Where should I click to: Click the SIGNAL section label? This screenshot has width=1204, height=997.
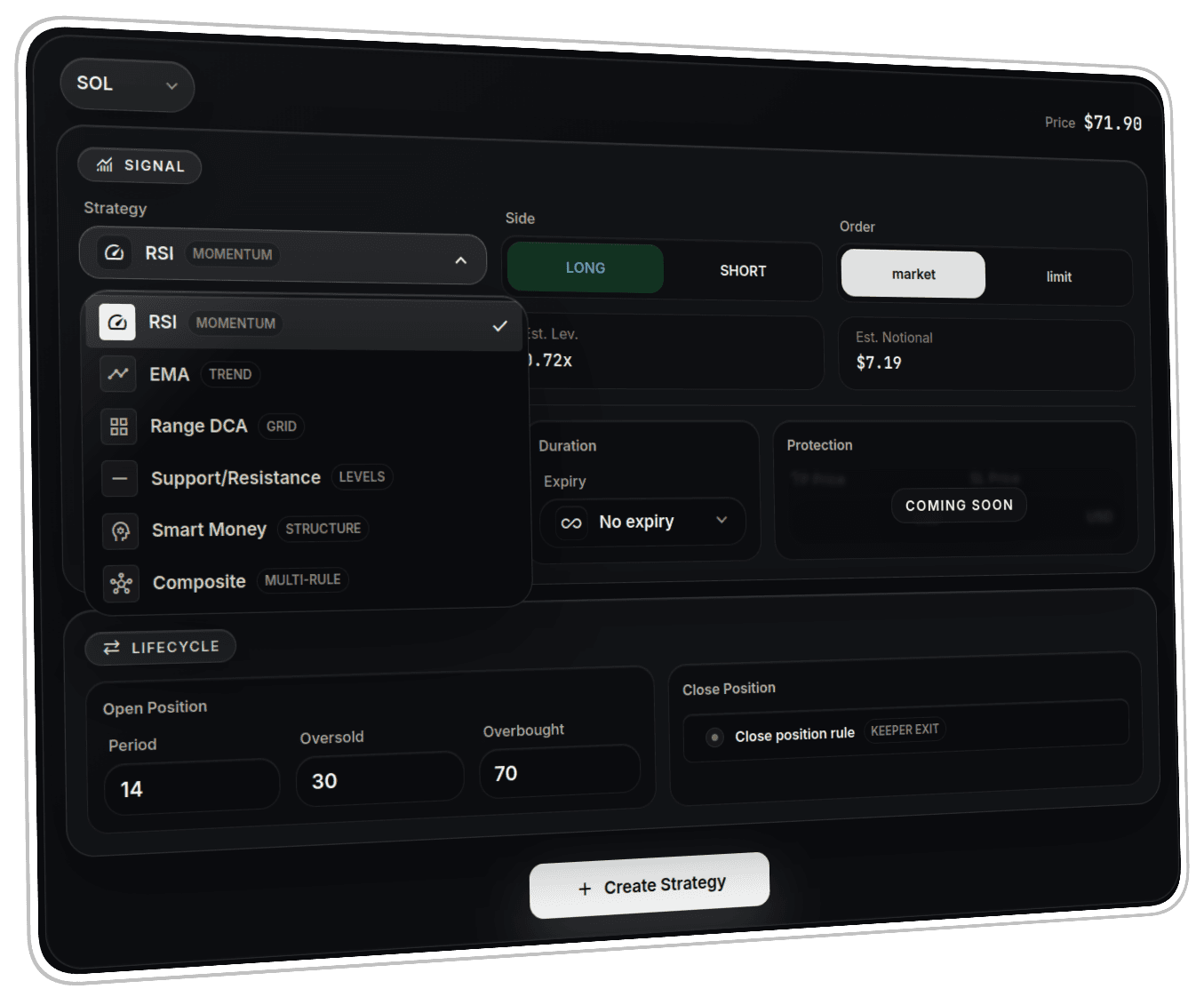pyautogui.click(x=155, y=165)
